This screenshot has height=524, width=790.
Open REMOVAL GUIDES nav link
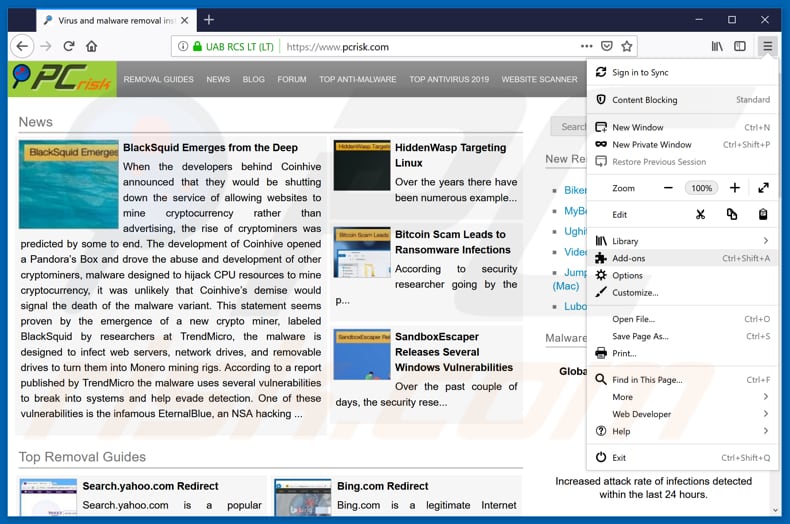click(x=158, y=79)
